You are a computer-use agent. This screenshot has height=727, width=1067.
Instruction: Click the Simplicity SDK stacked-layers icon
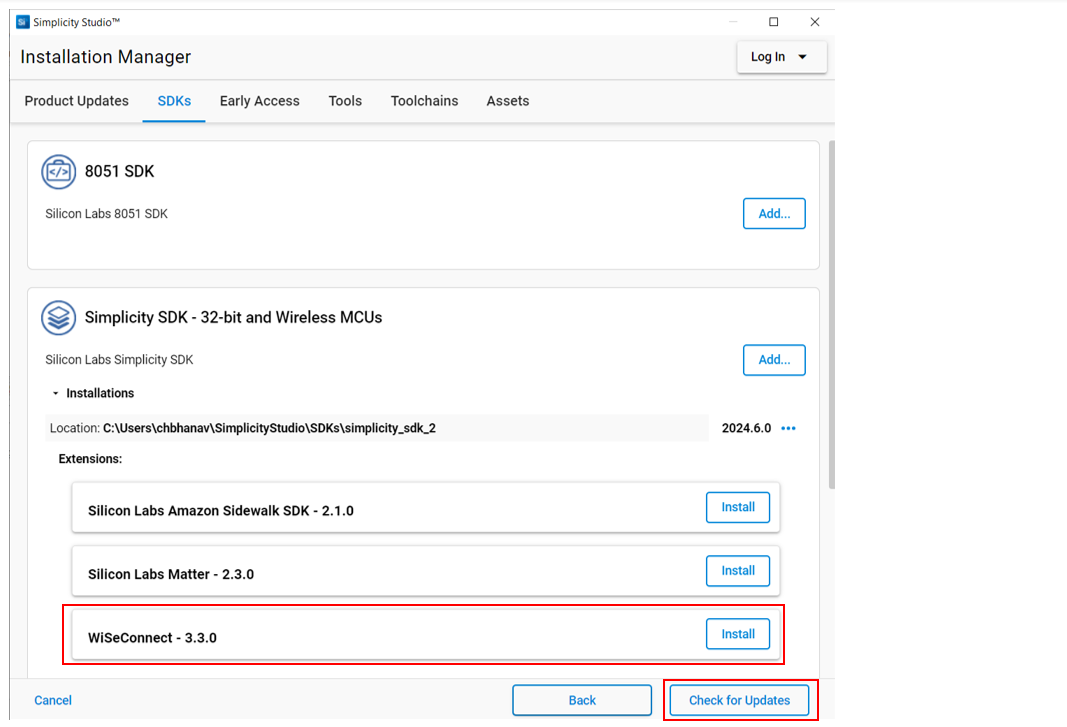tap(58, 317)
